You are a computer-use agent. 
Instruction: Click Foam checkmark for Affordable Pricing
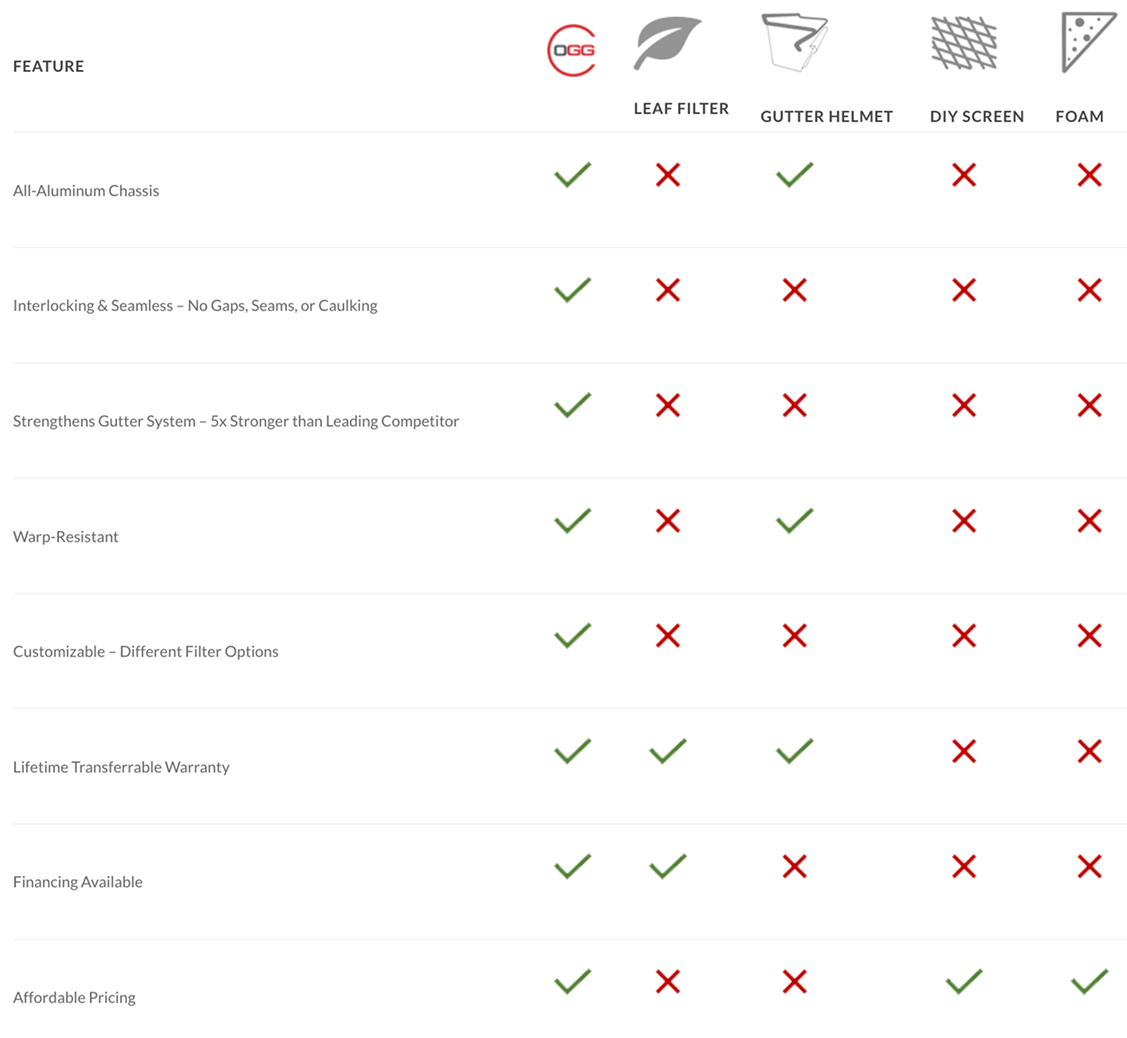pos(1089,981)
